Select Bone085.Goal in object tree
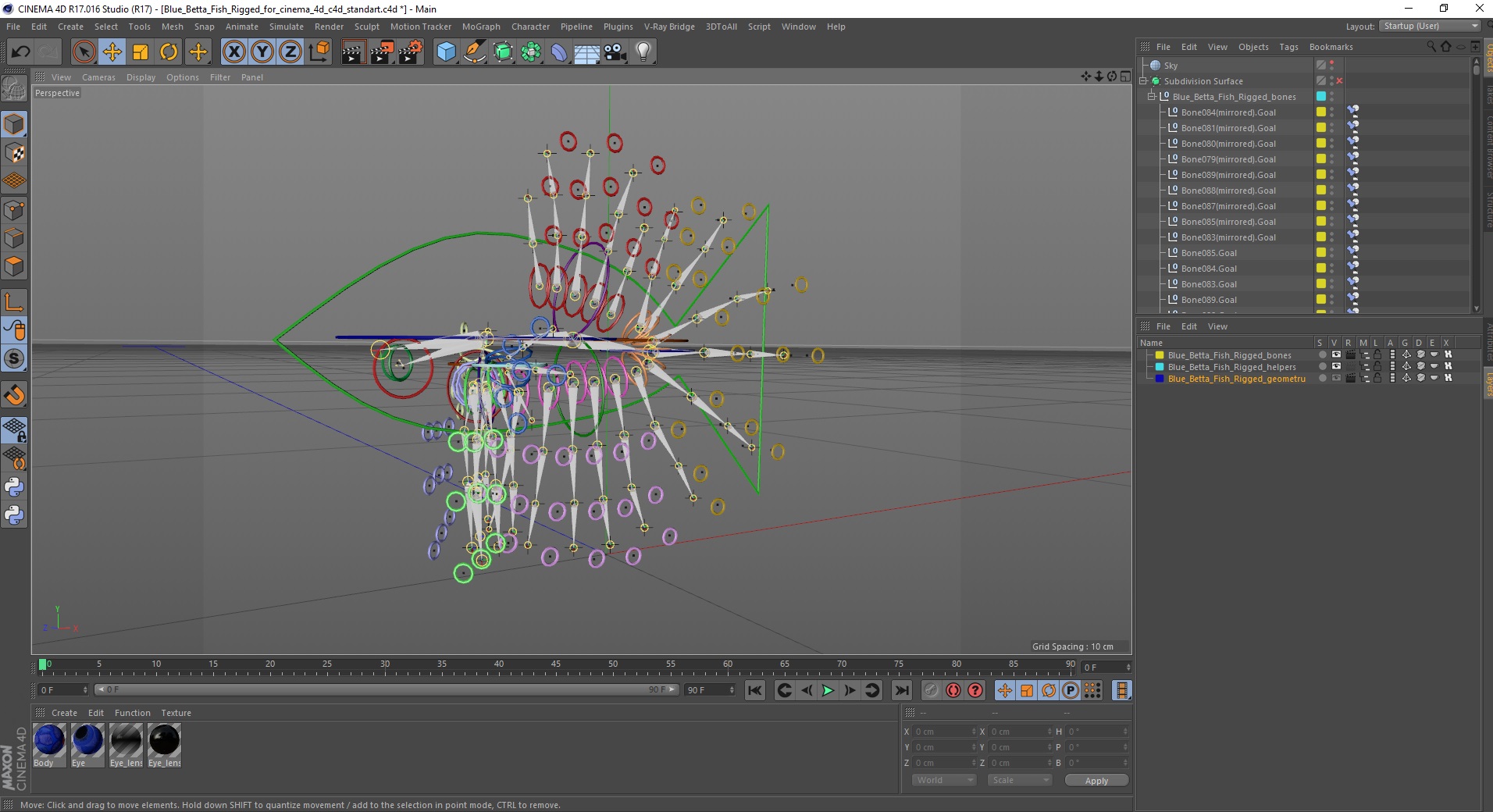This screenshot has height=812, width=1493. coord(1208,253)
